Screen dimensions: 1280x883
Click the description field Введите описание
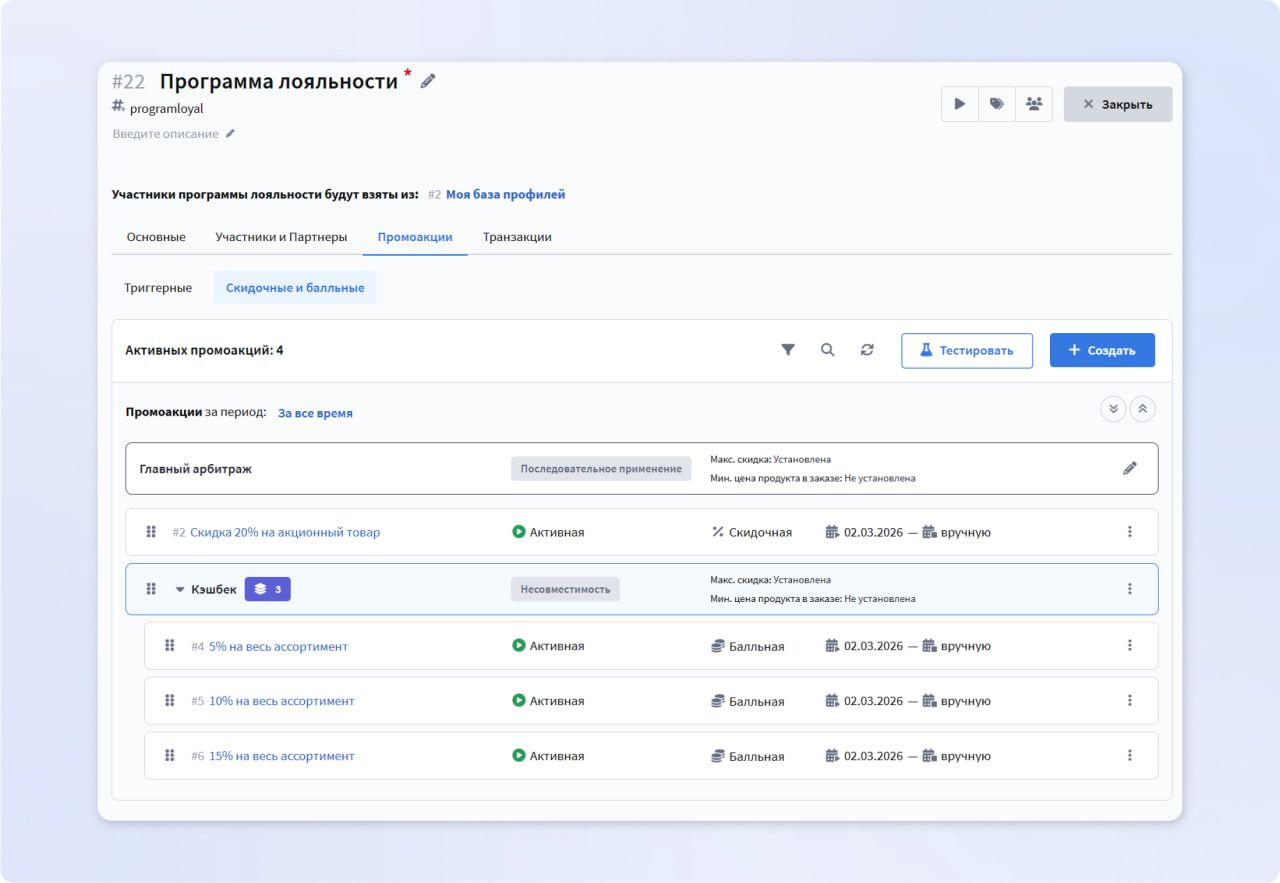click(167, 132)
